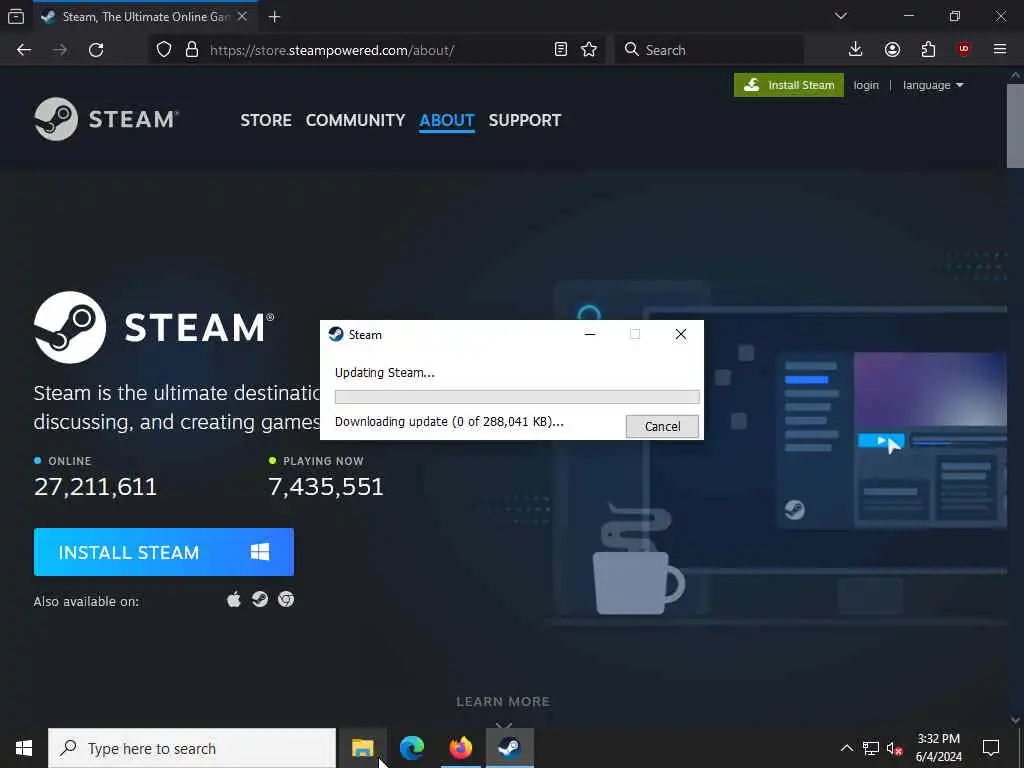Image resolution: width=1024 pixels, height=768 pixels.
Task: Click the Apple macOS availability icon
Action: pos(234,600)
